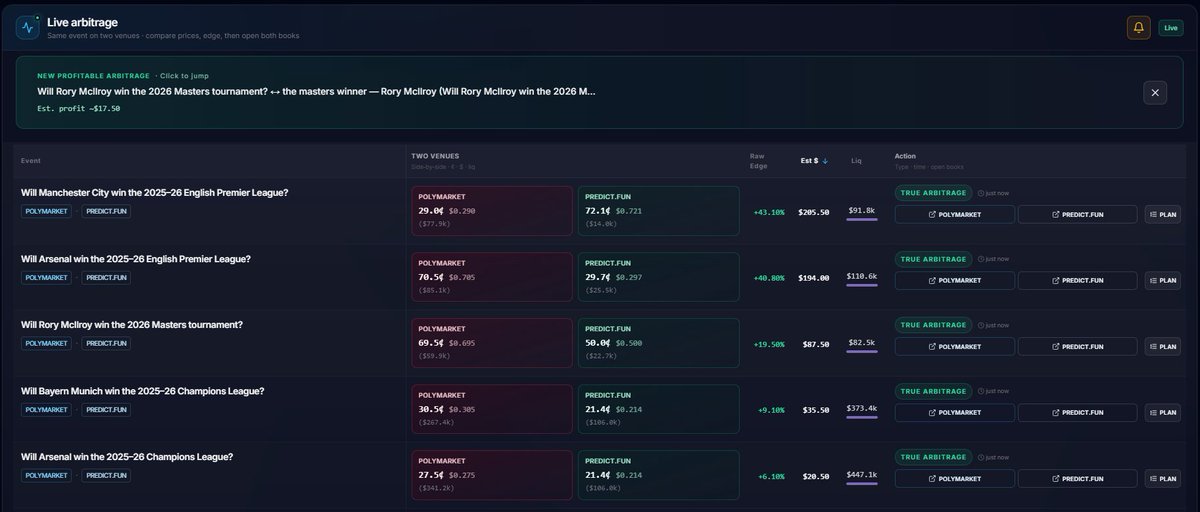Dismiss the new profitable arbitrage banner
Viewport: 1200px width, 512px height.
tap(1155, 93)
